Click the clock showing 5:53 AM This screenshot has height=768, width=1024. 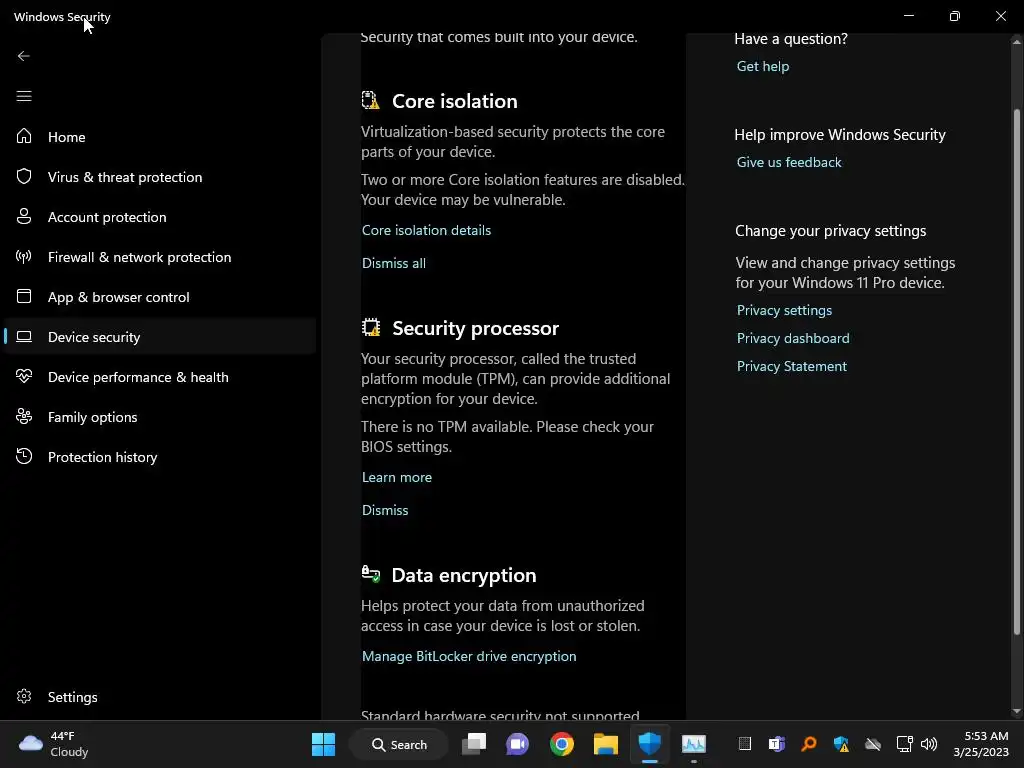click(981, 744)
